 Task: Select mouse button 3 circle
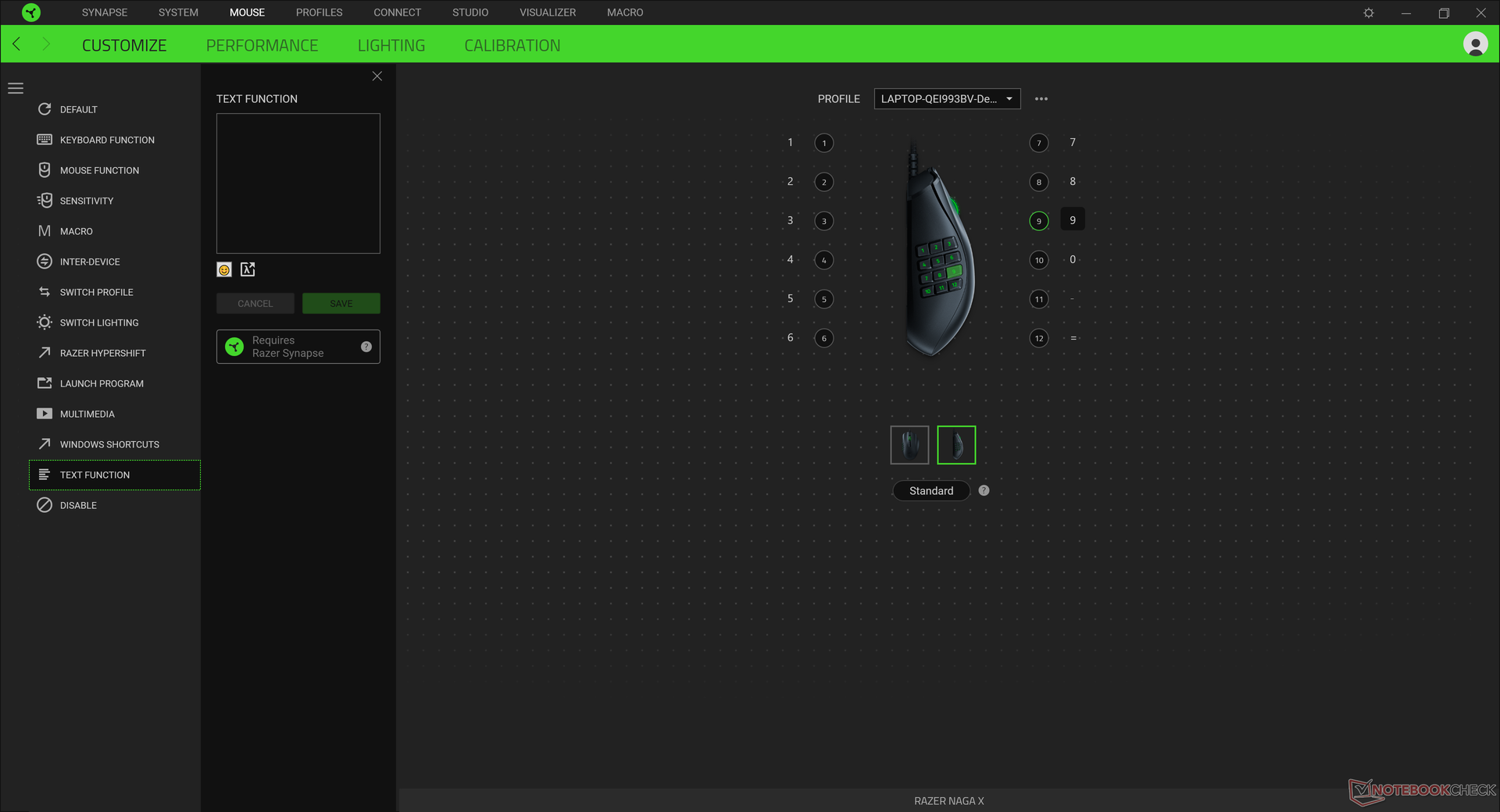[x=823, y=221]
